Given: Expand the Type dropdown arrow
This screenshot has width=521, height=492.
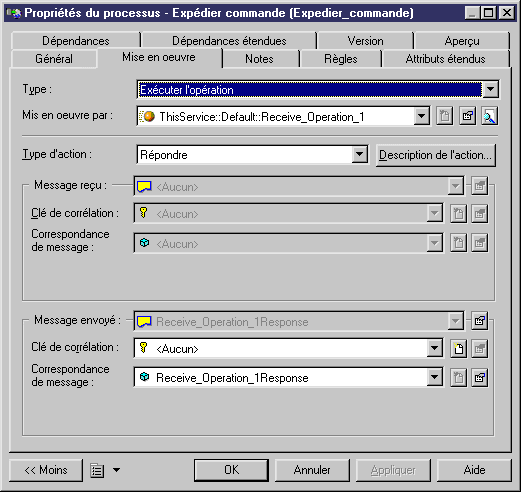Looking at the screenshot, I should [x=490, y=89].
